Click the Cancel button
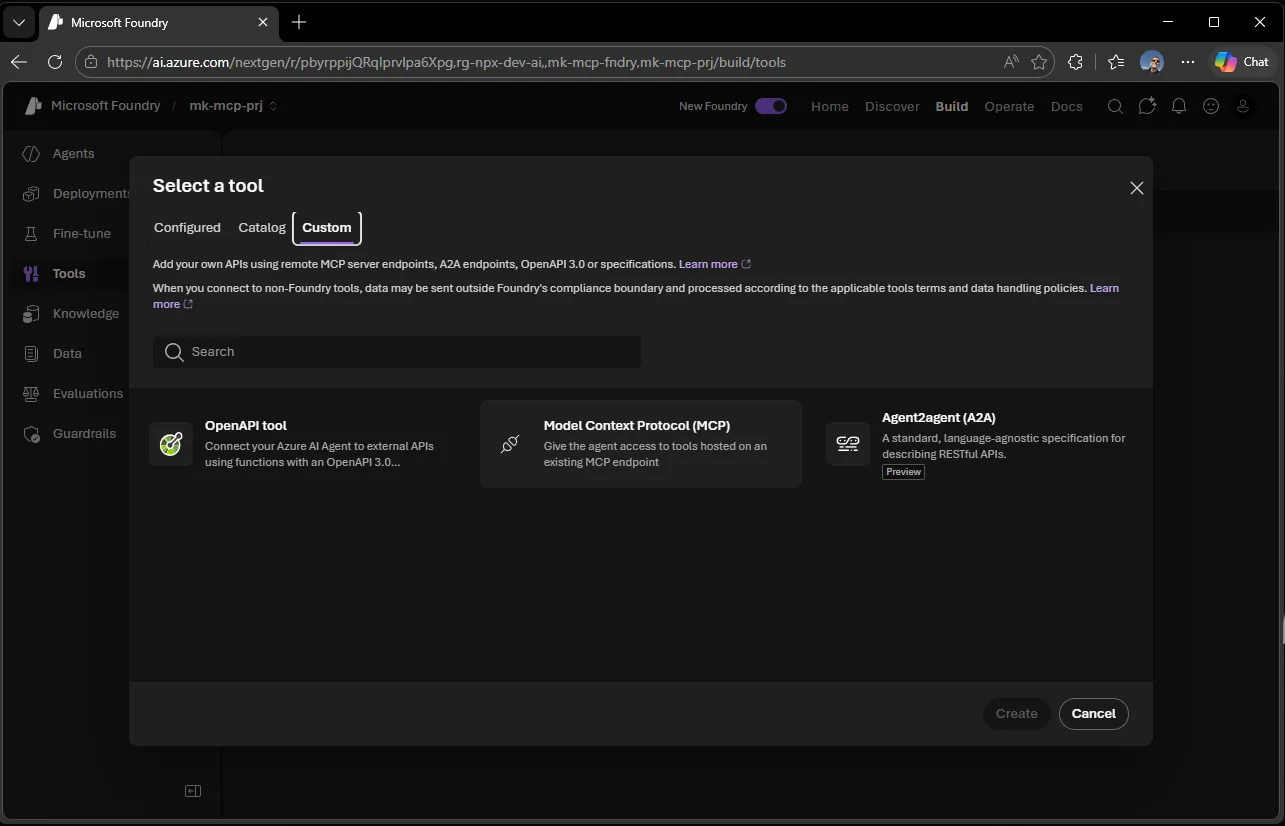1285x826 pixels. click(x=1094, y=714)
